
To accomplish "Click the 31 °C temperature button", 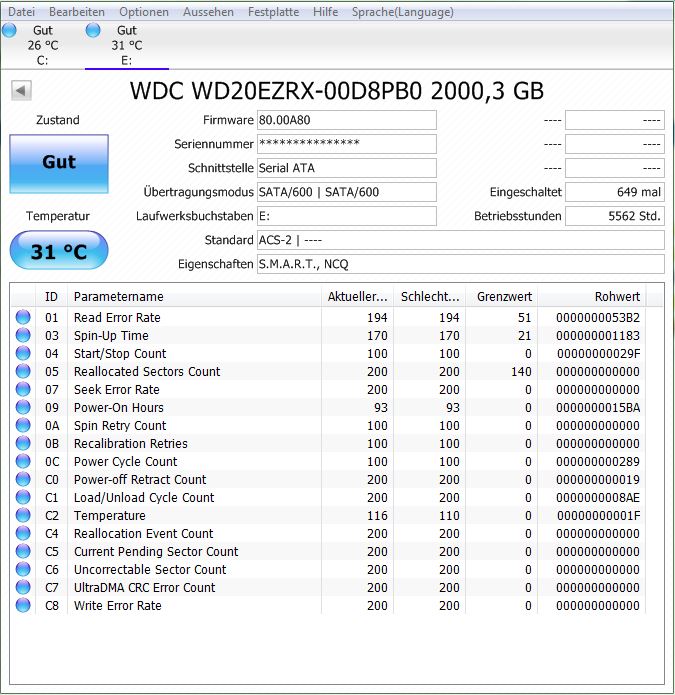I will (x=59, y=251).
